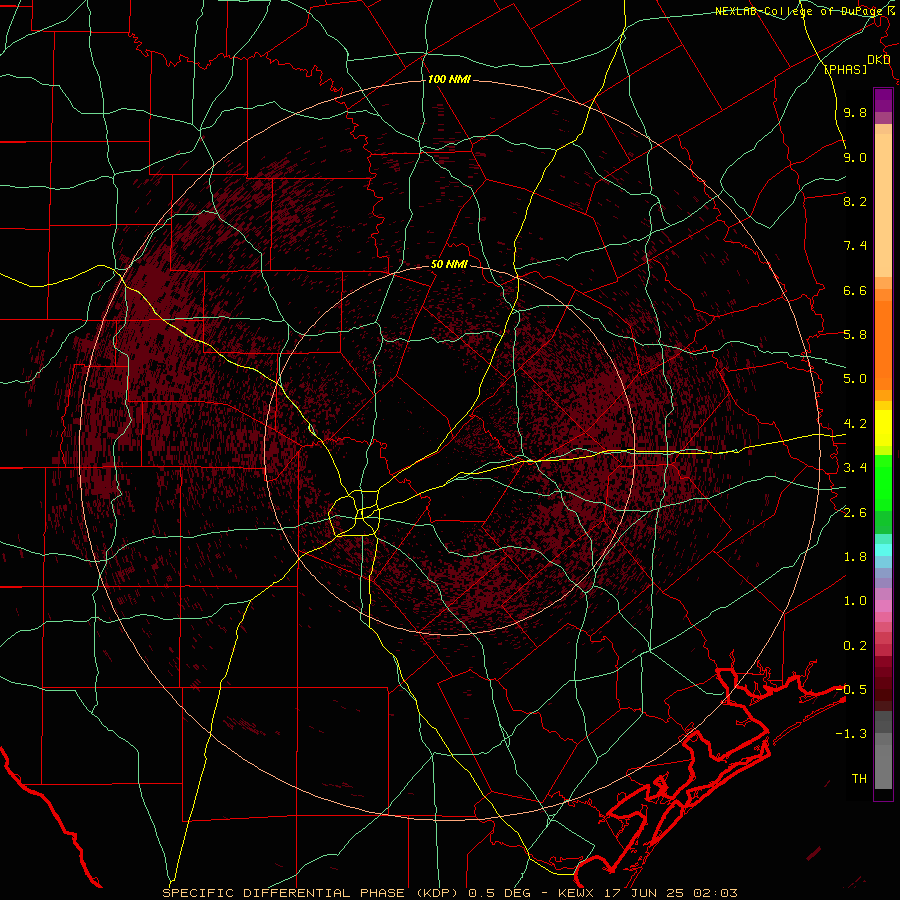
Task: Click the 6.6 scale value
Action: click(855, 290)
